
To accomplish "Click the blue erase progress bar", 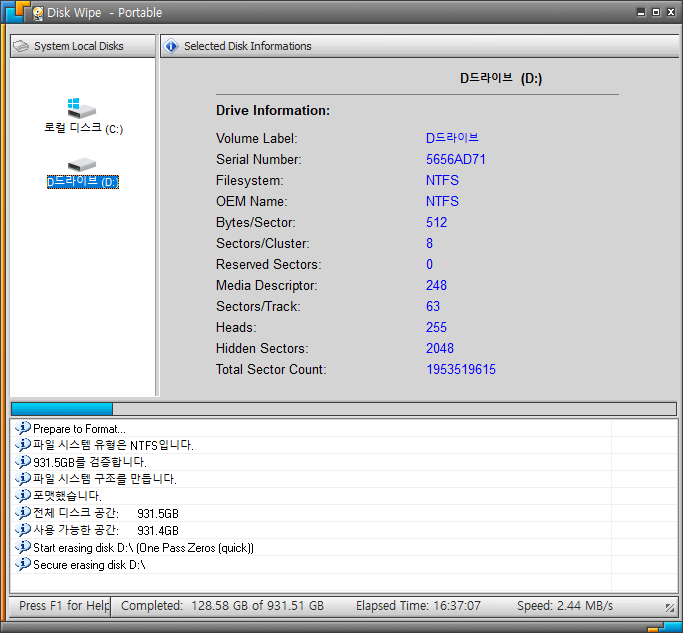I will point(62,409).
